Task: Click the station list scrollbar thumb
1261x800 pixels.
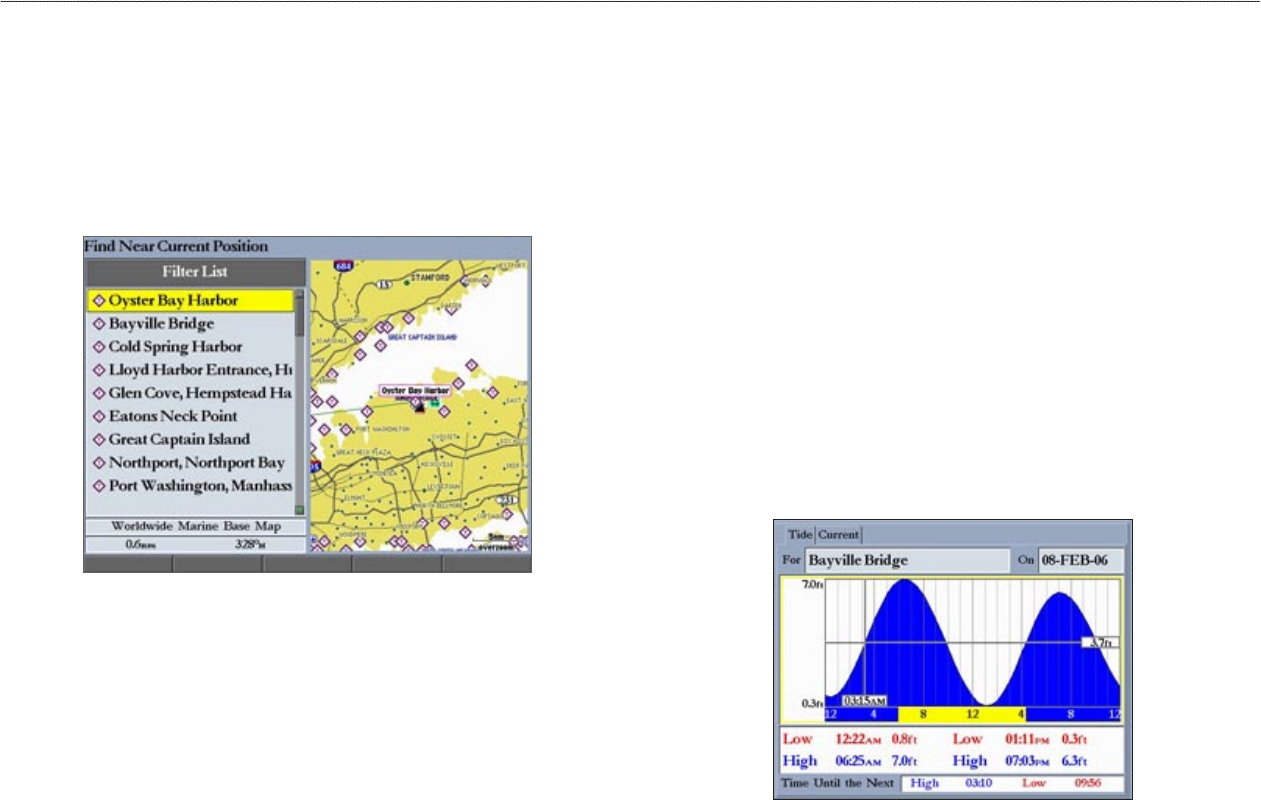Action: pos(299,312)
